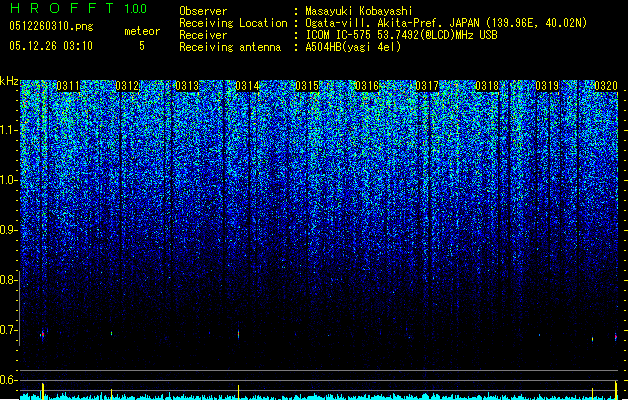The width and height of the screenshot is (629, 400).
Task: Click the A504HB(yagi 4el) antenna text
Action: coord(353,47)
